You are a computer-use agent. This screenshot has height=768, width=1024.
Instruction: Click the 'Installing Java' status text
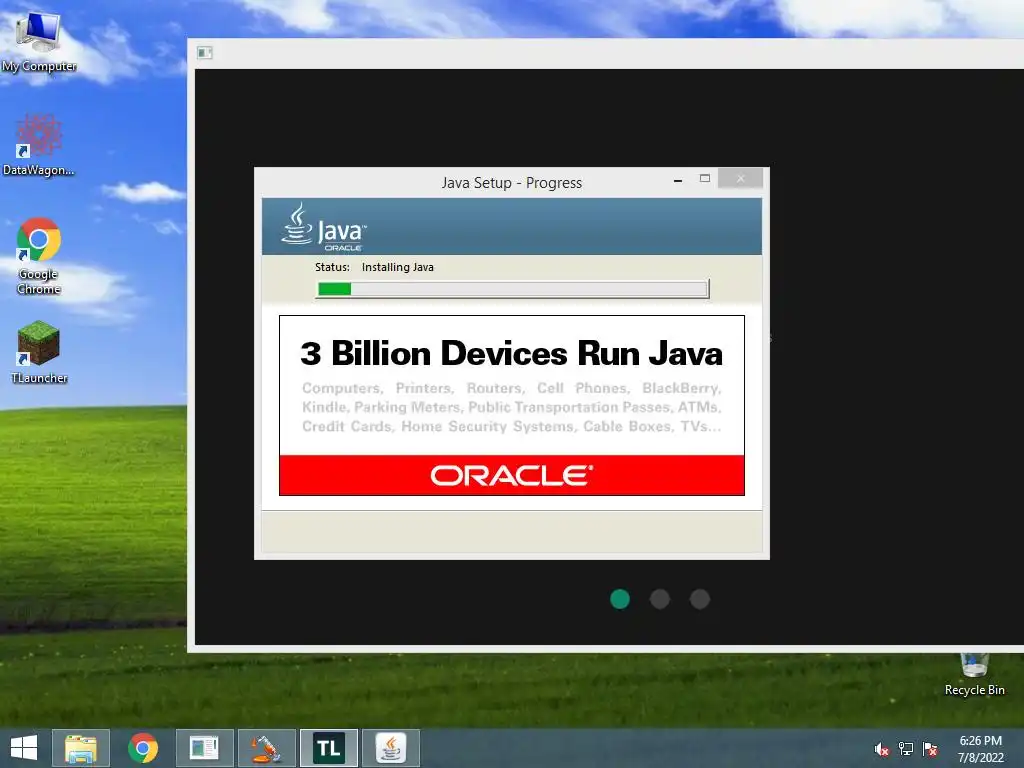pos(398,267)
